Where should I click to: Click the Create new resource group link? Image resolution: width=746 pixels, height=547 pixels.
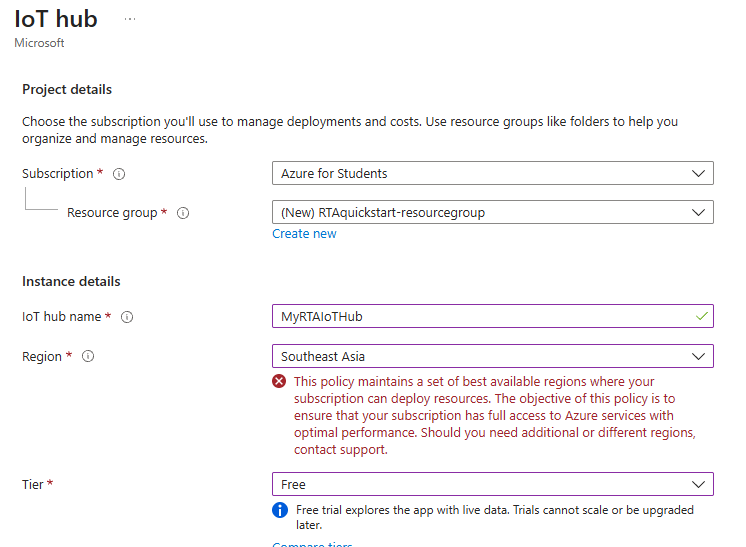(x=304, y=234)
